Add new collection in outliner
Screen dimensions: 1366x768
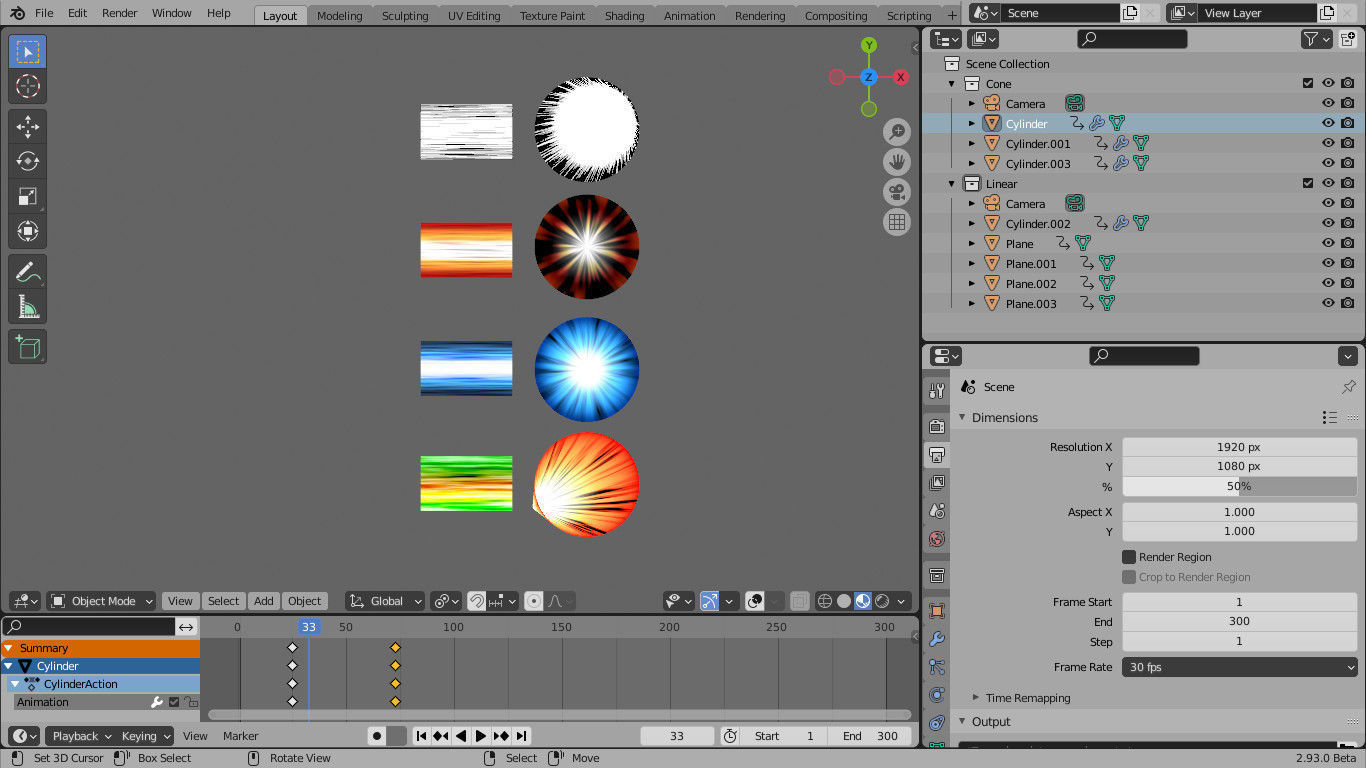tap(1348, 39)
